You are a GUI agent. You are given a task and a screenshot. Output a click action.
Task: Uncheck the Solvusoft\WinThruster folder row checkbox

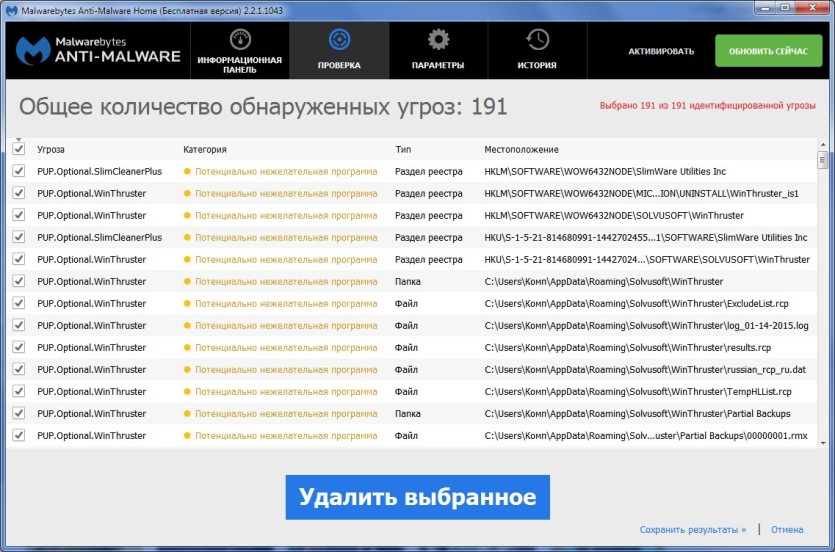click(x=19, y=281)
